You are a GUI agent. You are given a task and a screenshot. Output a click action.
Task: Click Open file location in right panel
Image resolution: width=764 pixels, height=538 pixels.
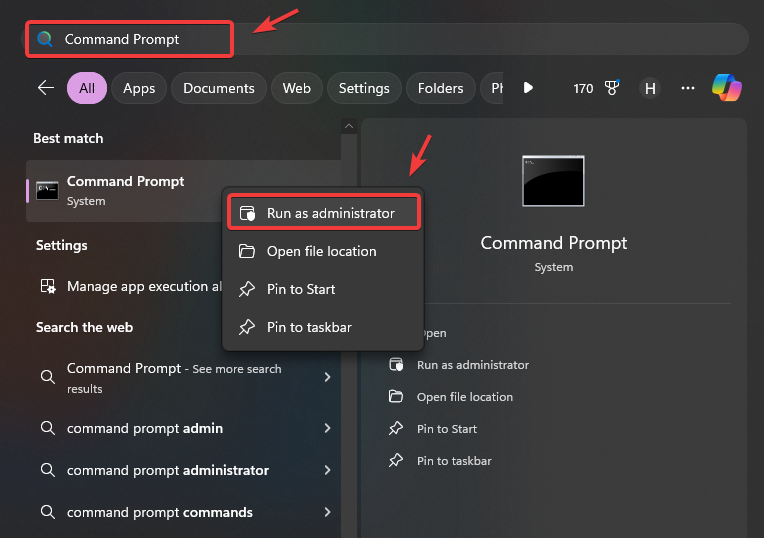[464, 397]
